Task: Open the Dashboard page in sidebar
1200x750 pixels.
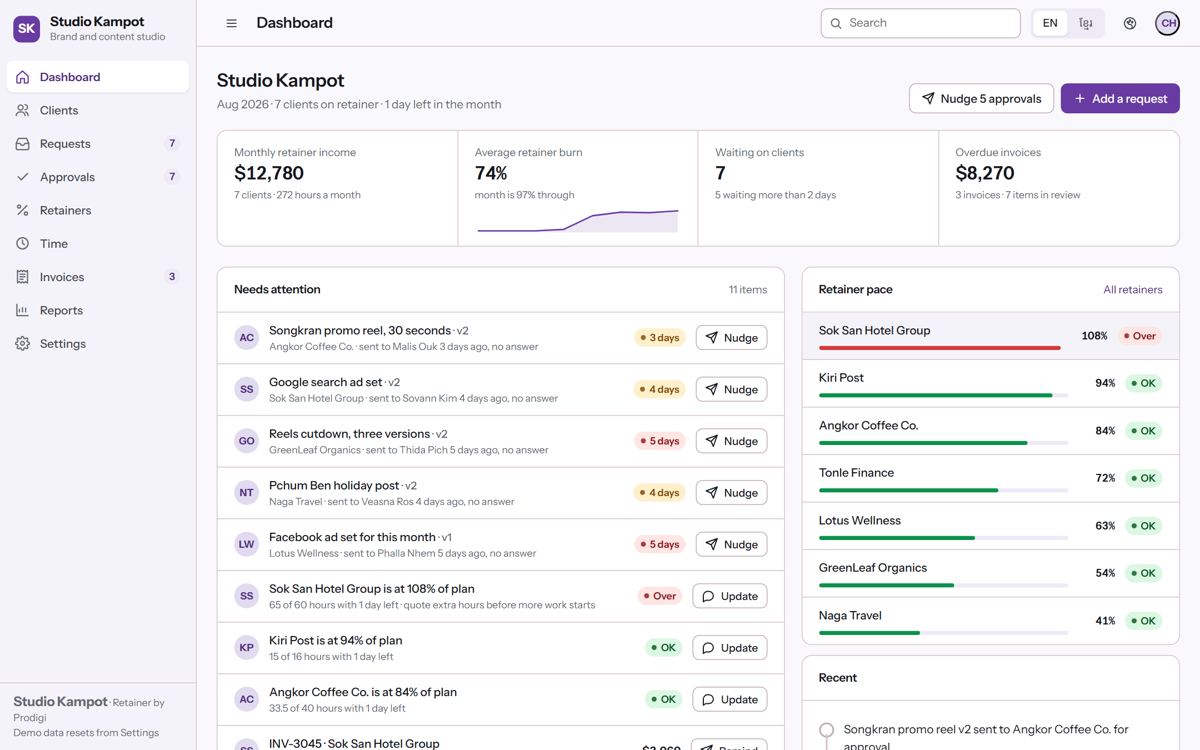Action: point(97,77)
